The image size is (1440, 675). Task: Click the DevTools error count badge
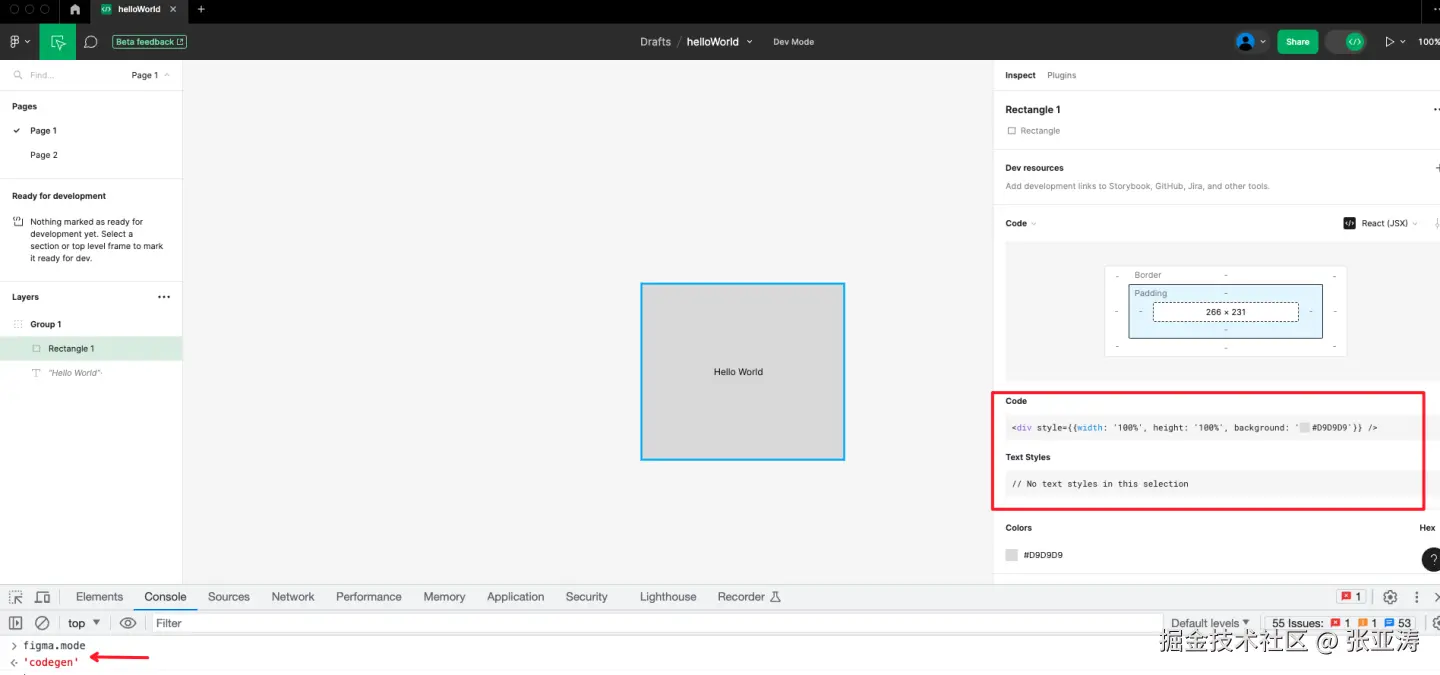[1351, 597]
